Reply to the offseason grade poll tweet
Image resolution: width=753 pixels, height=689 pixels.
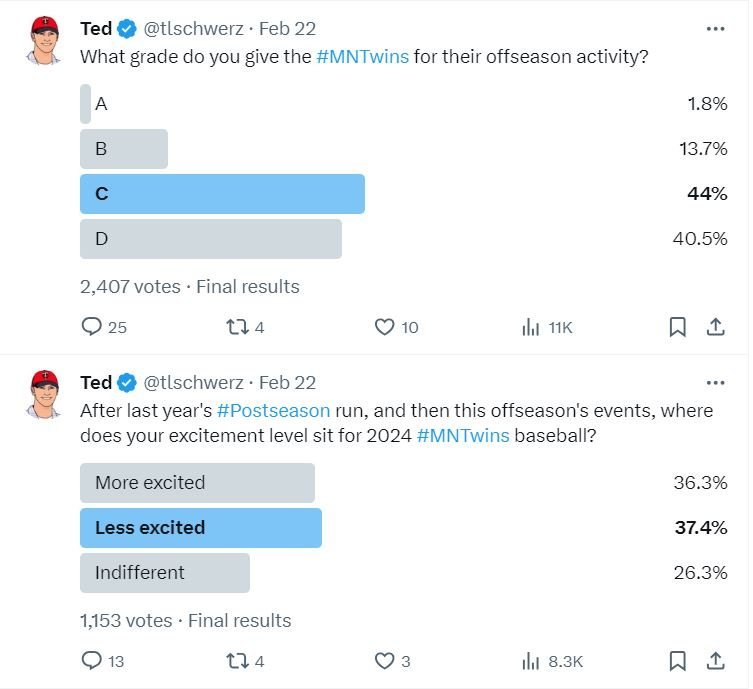pyautogui.click(x=92, y=327)
